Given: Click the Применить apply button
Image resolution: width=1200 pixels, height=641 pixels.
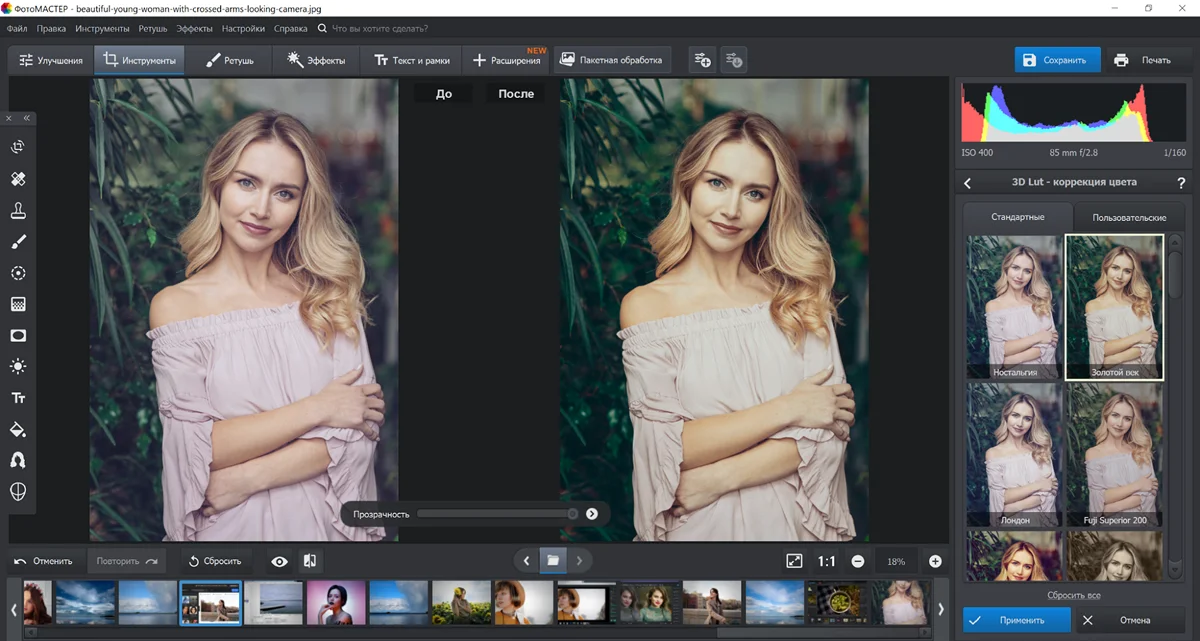Looking at the screenshot, I should click(1017, 620).
